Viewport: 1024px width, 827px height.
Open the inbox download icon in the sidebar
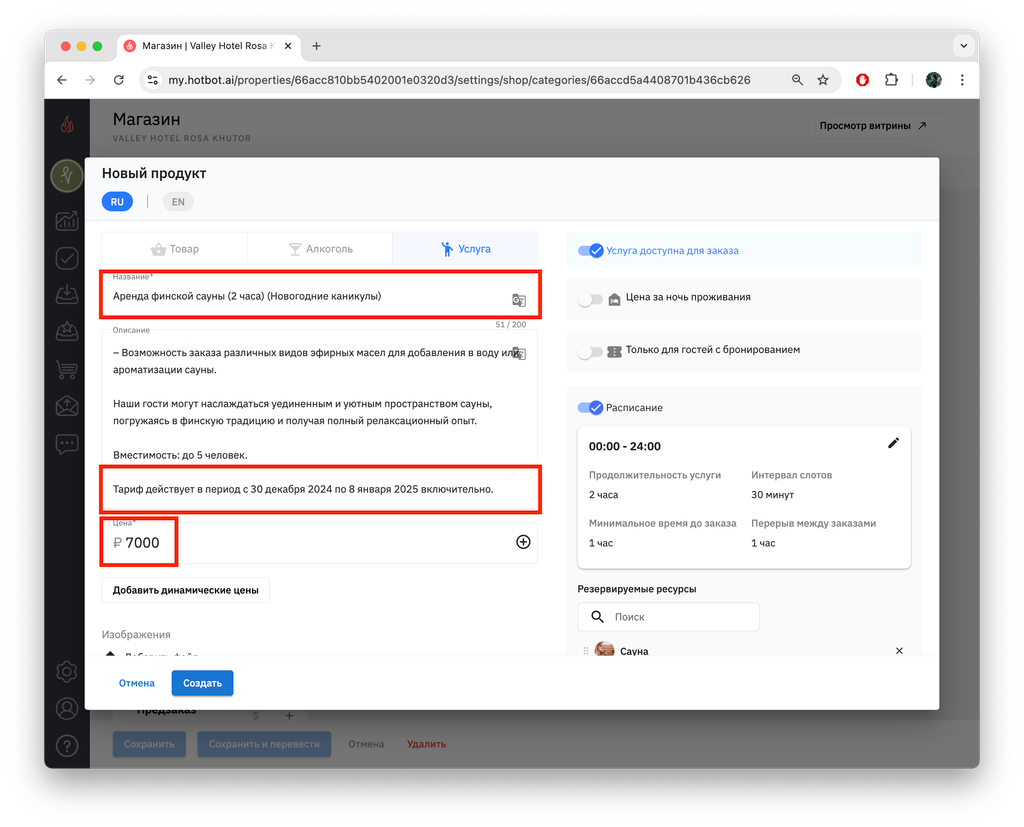(67, 295)
